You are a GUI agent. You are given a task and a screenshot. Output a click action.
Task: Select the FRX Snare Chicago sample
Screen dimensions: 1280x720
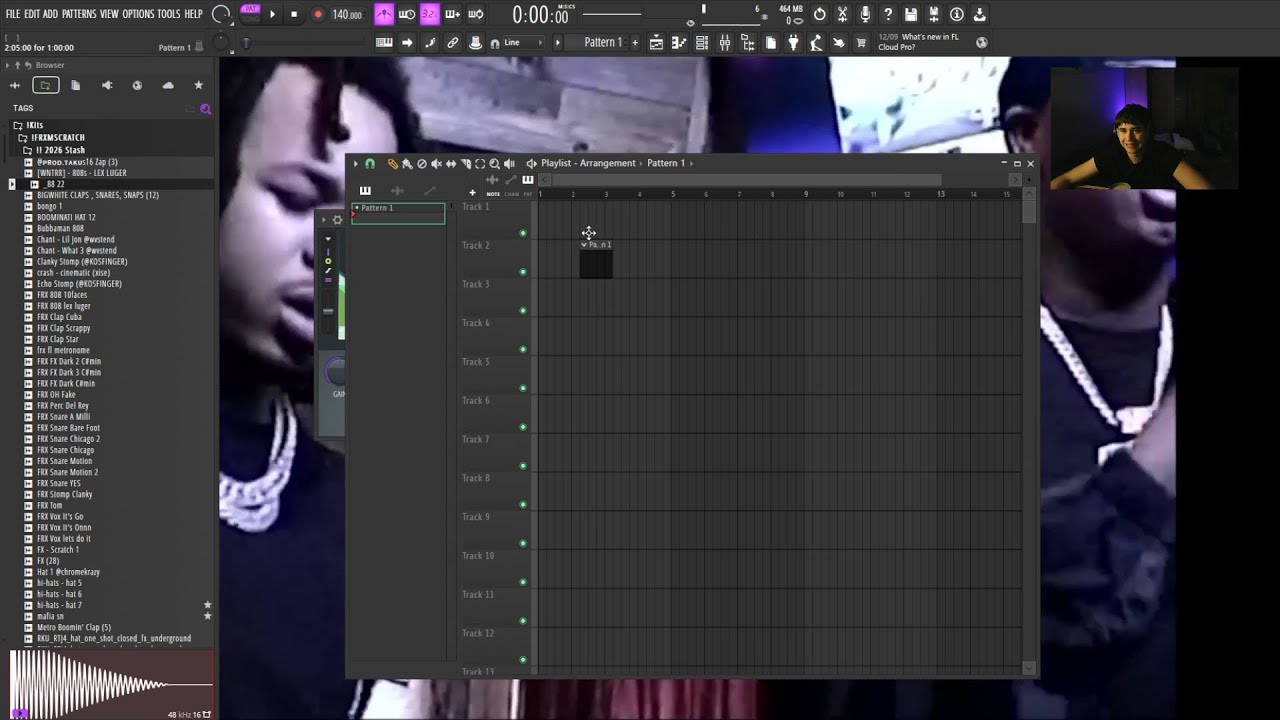(65, 450)
